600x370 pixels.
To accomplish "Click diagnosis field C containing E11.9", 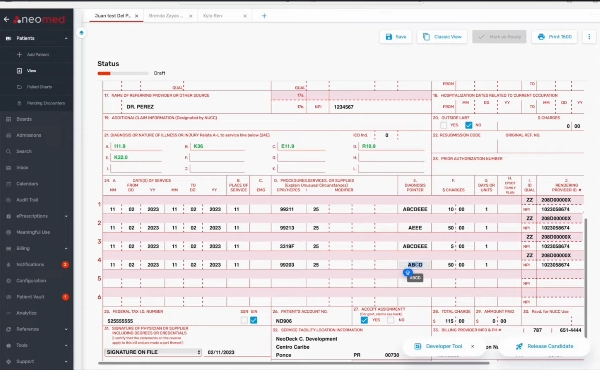I will [x=302, y=146].
